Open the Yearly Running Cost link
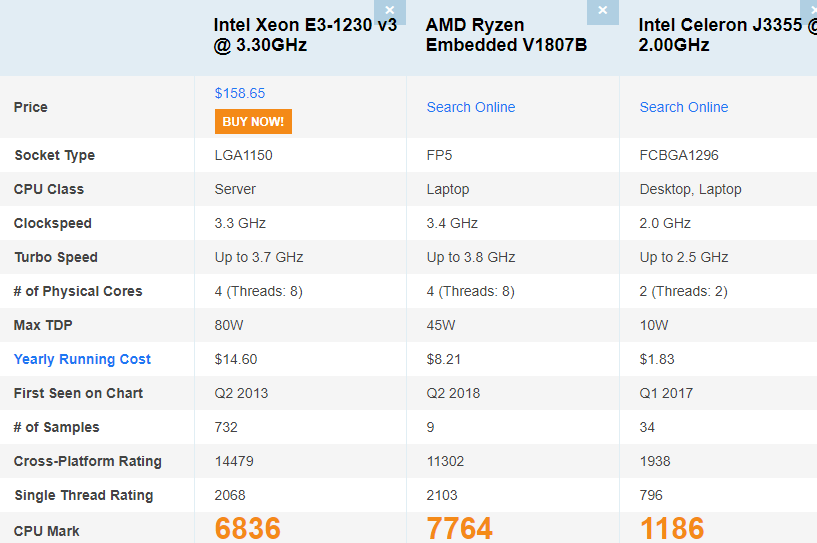This screenshot has width=817, height=543. click(82, 360)
